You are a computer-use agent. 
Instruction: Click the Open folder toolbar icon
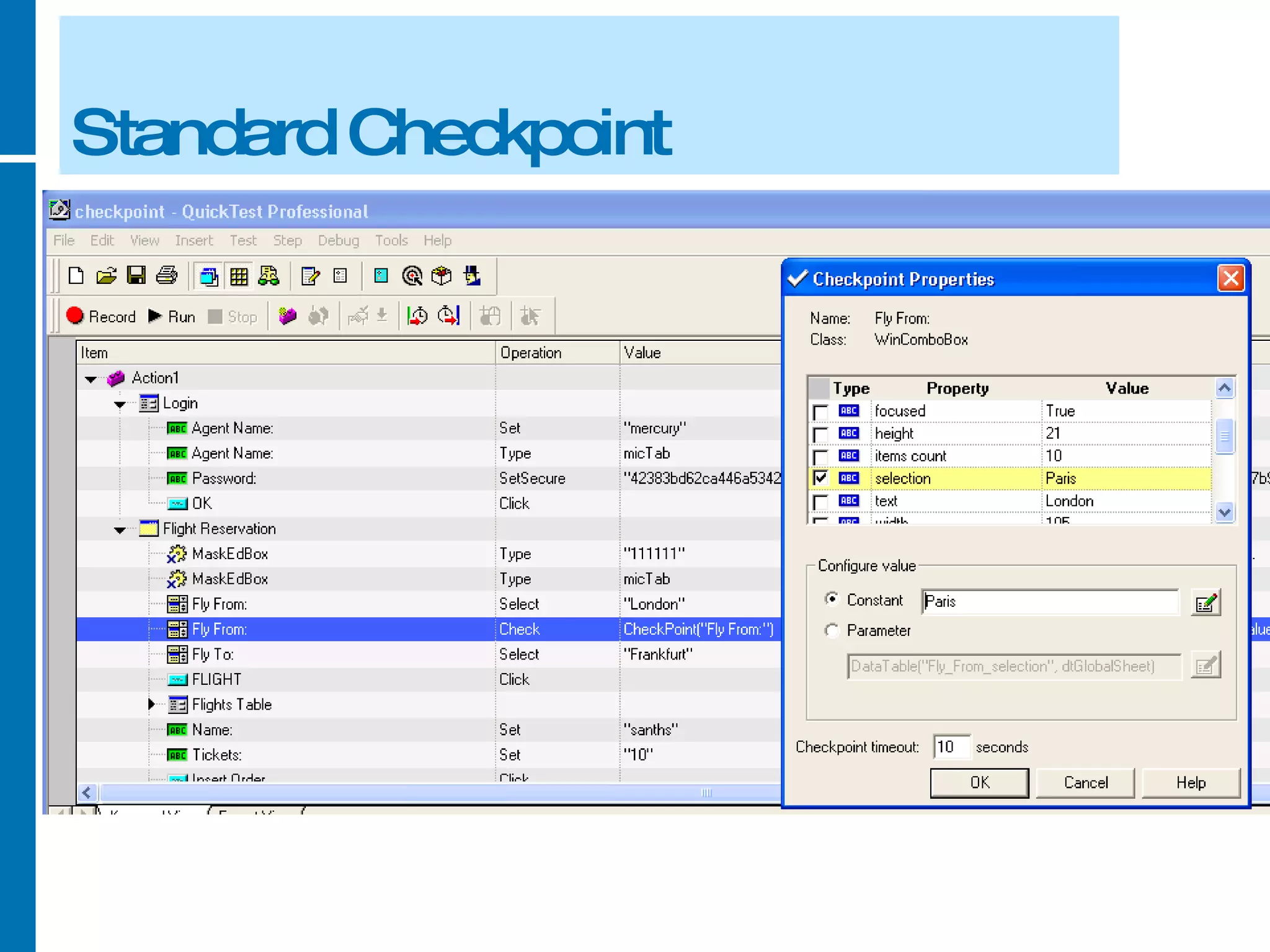tap(106, 276)
